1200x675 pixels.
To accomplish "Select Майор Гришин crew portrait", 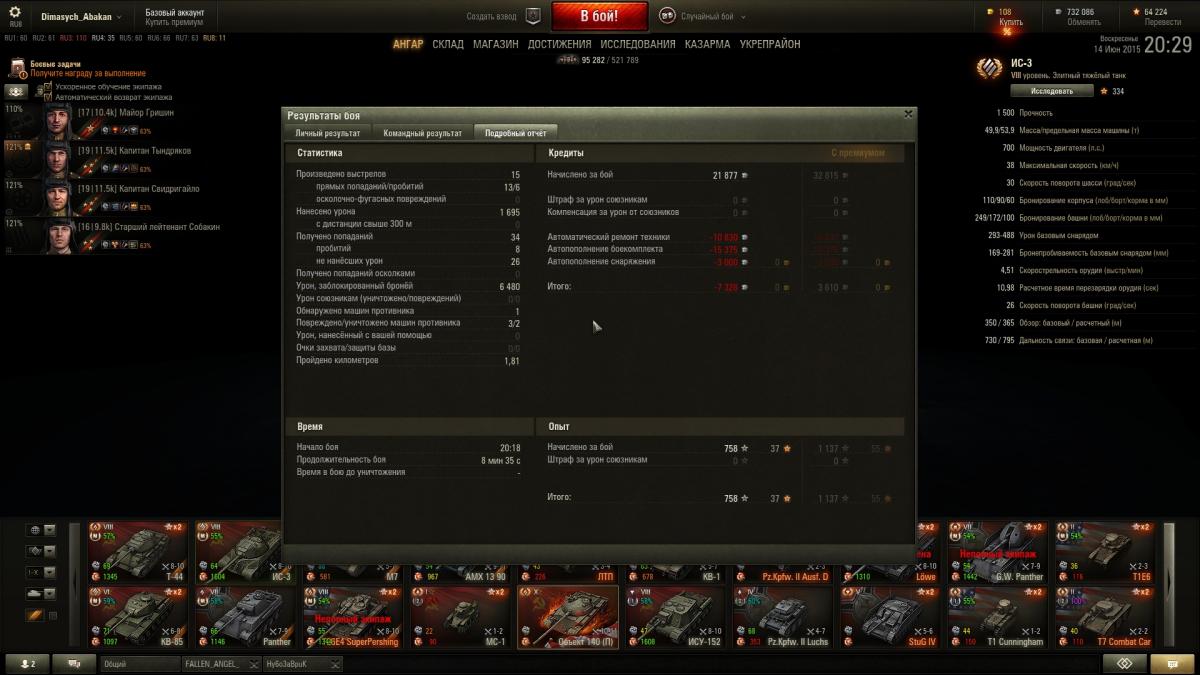I will (58, 121).
